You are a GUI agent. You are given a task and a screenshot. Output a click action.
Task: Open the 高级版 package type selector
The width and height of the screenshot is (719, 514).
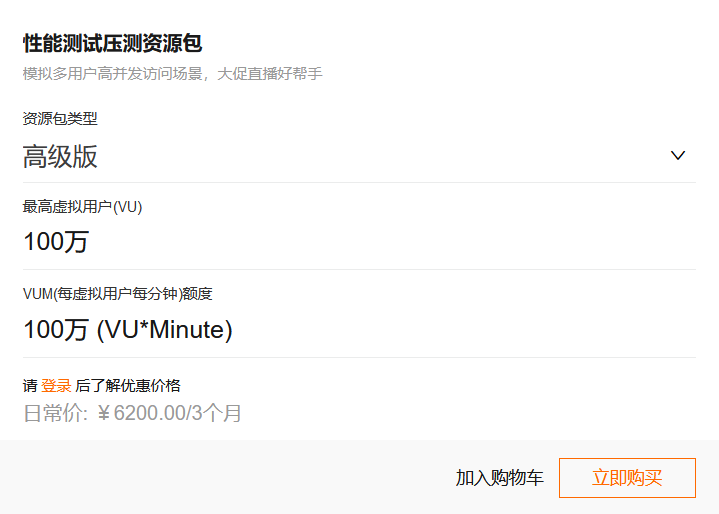(x=359, y=156)
